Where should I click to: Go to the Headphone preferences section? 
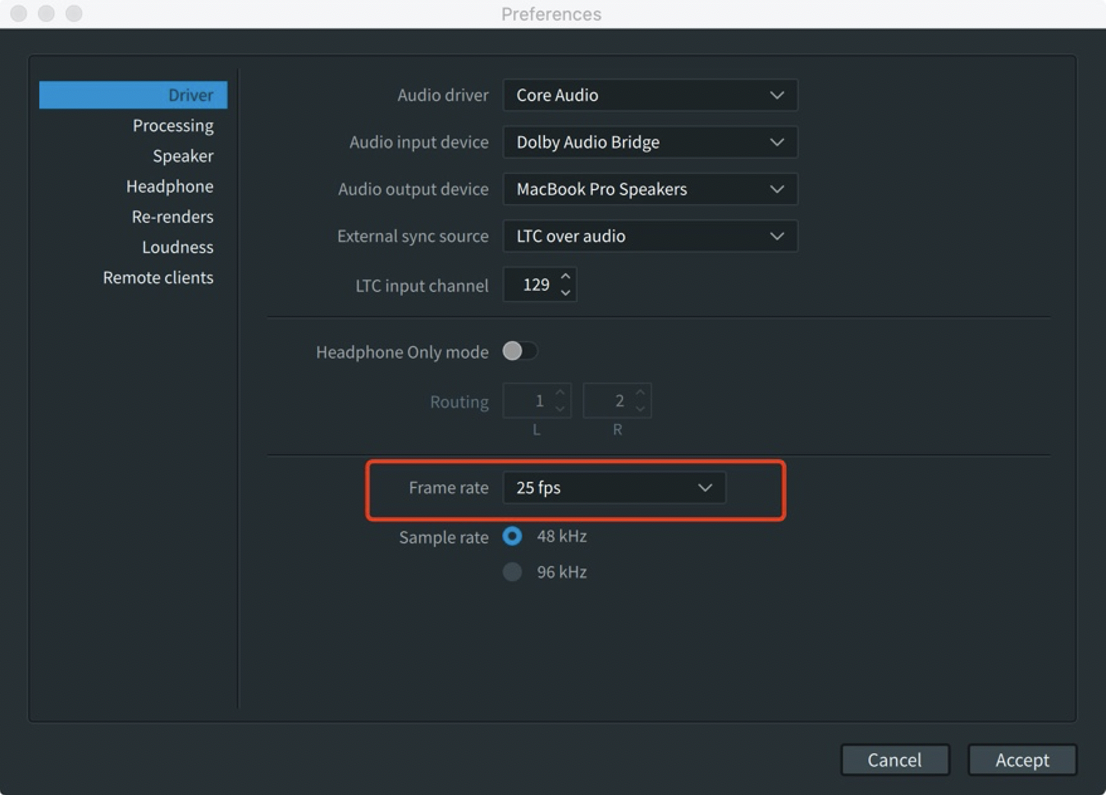coord(170,186)
